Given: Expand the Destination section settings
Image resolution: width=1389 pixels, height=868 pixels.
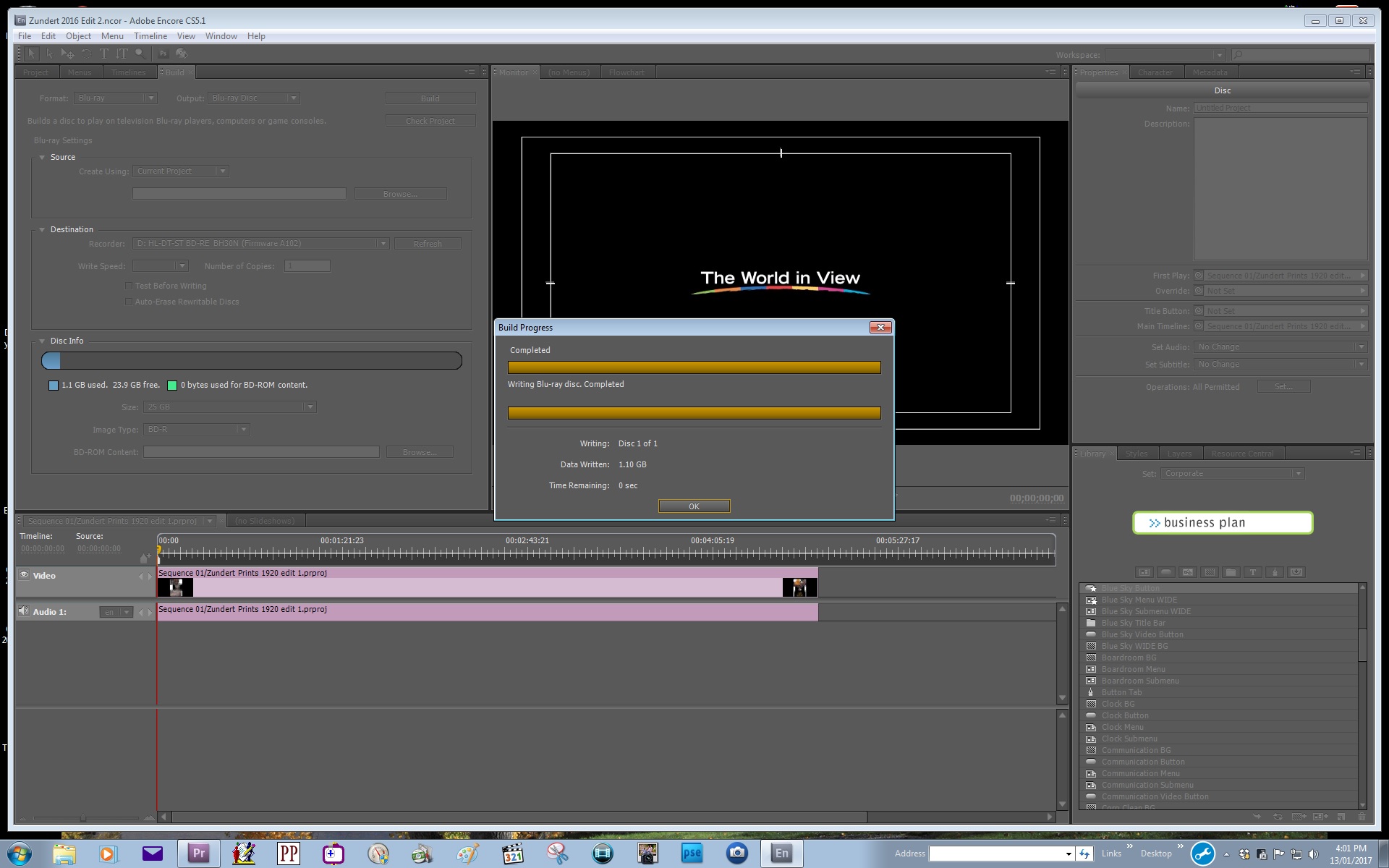Looking at the screenshot, I should pyautogui.click(x=41, y=229).
